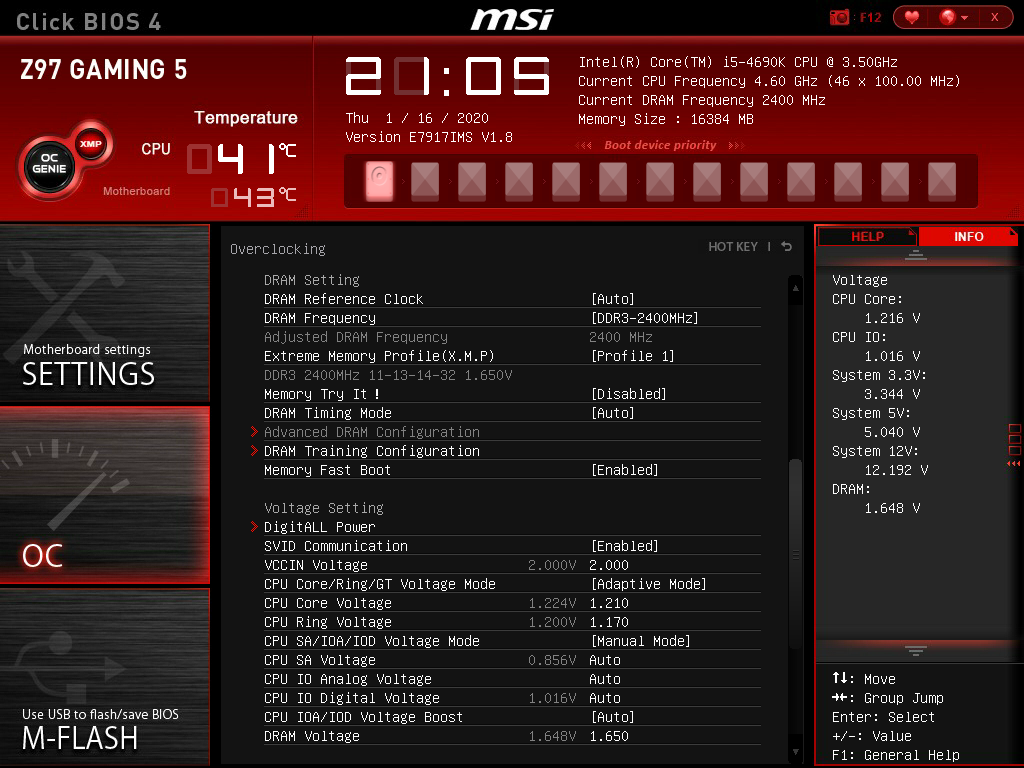
Task: Open favorites with the heart icon
Action: click(912, 17)
